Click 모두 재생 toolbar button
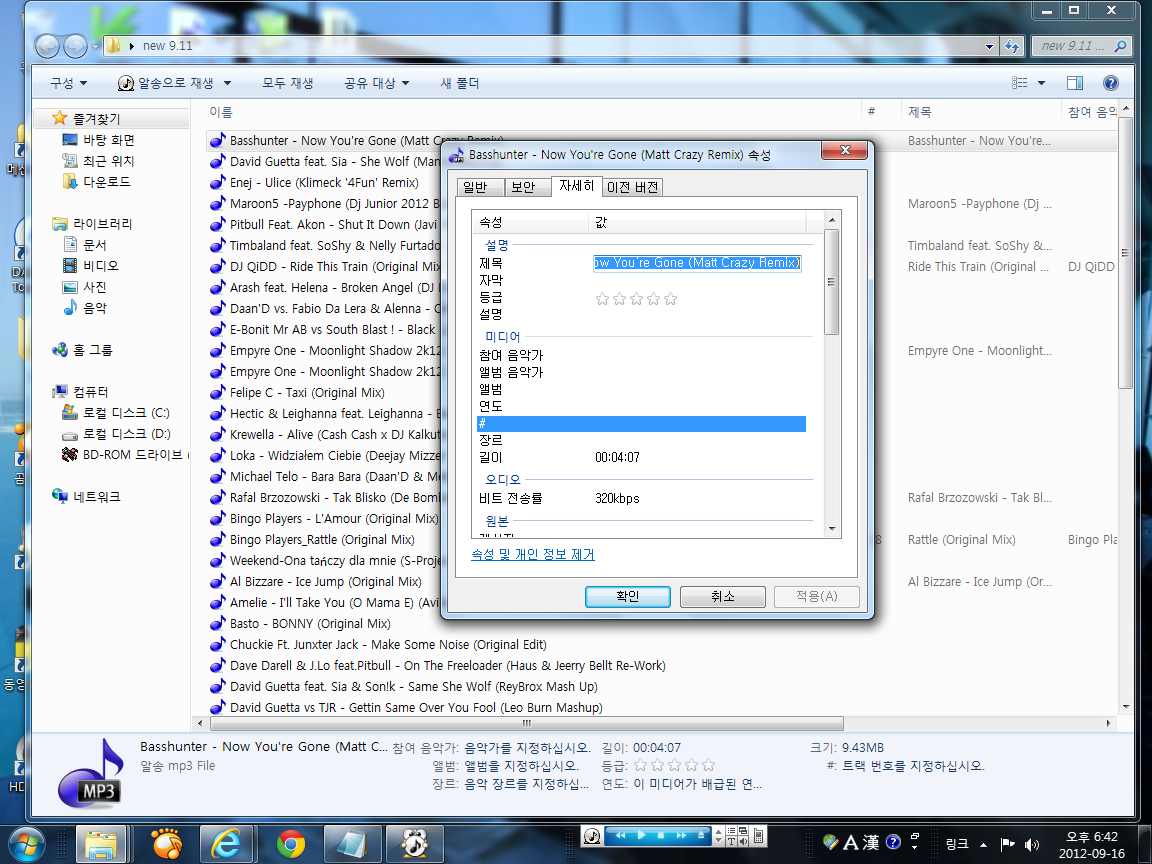The height and width of the screenshot is (864, 1152). (x=288, y=83)
